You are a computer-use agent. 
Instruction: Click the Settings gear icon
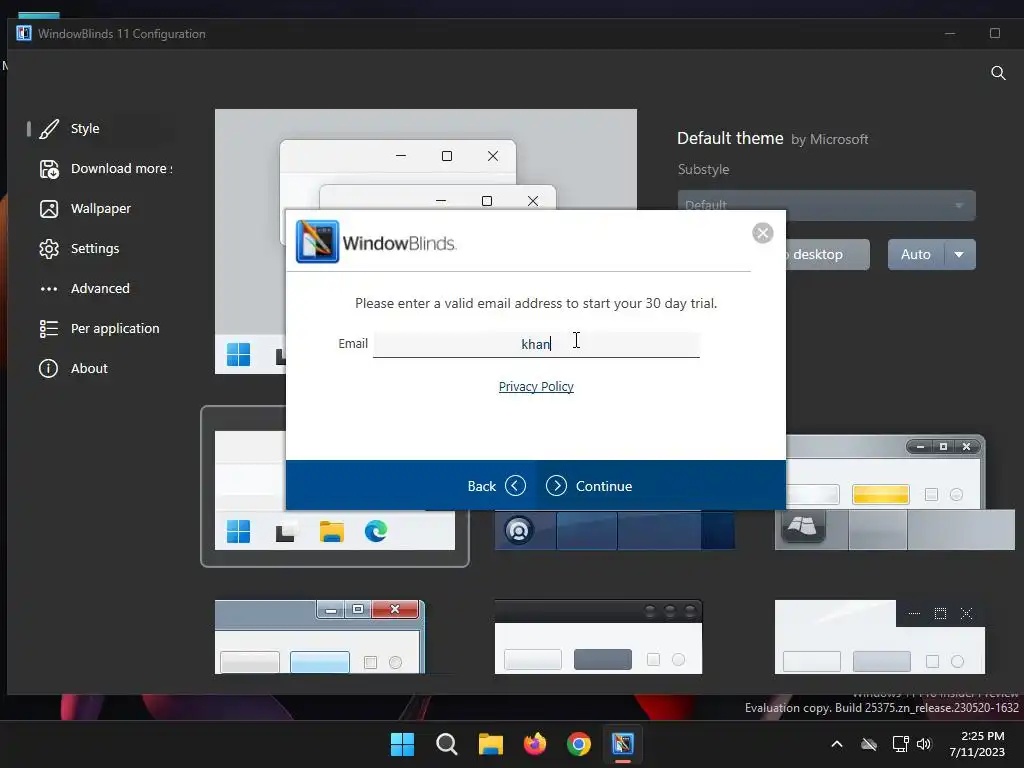click(49, 249)
